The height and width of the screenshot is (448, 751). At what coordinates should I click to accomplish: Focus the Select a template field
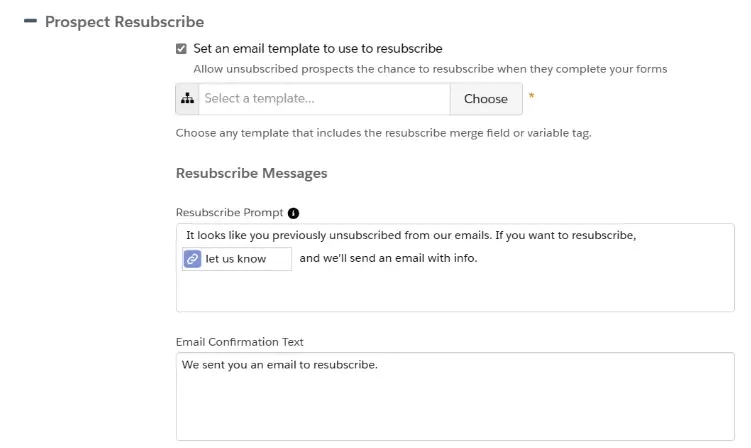point(324,99)
